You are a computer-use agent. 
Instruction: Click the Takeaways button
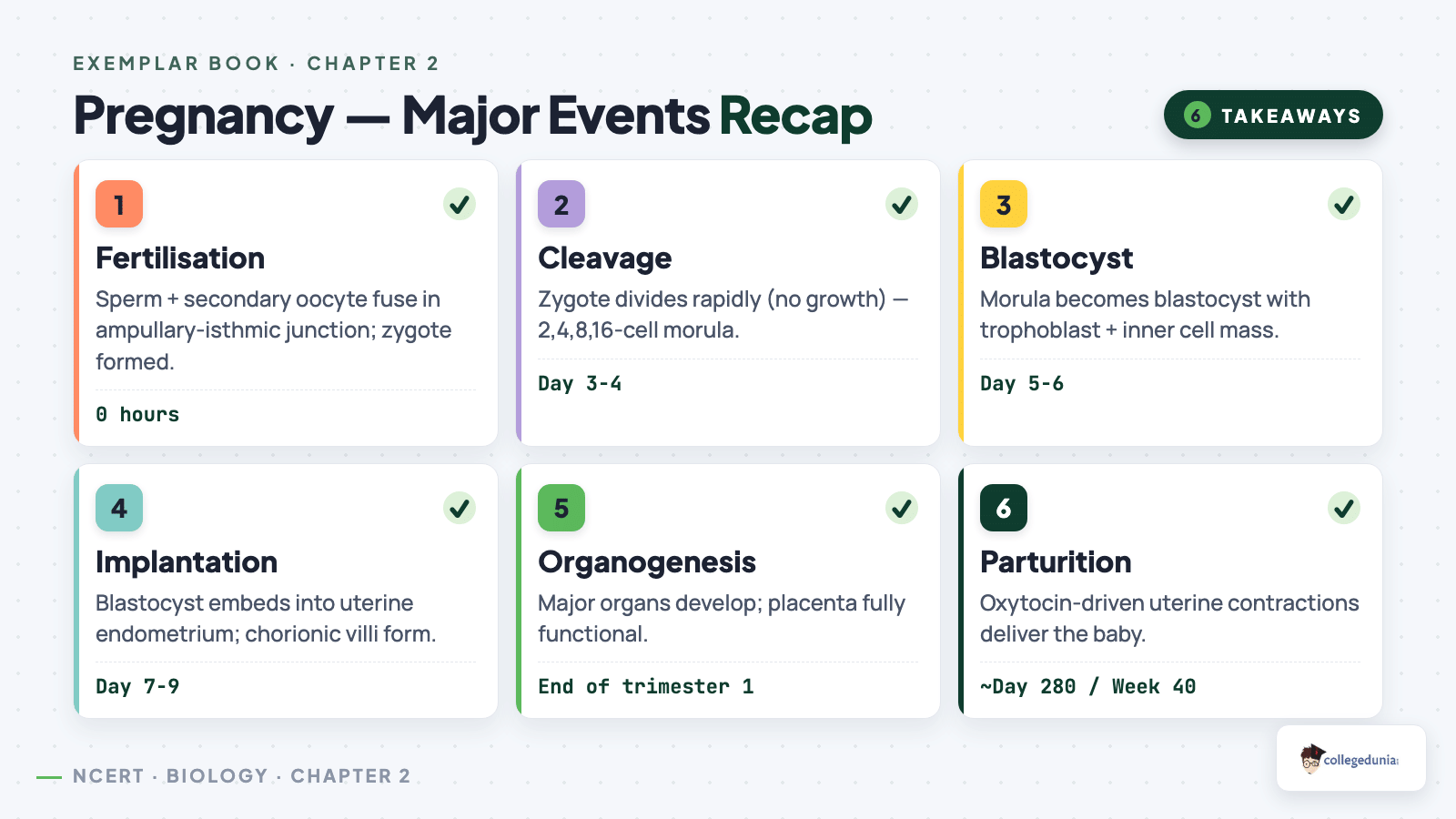click(1273, 115)
